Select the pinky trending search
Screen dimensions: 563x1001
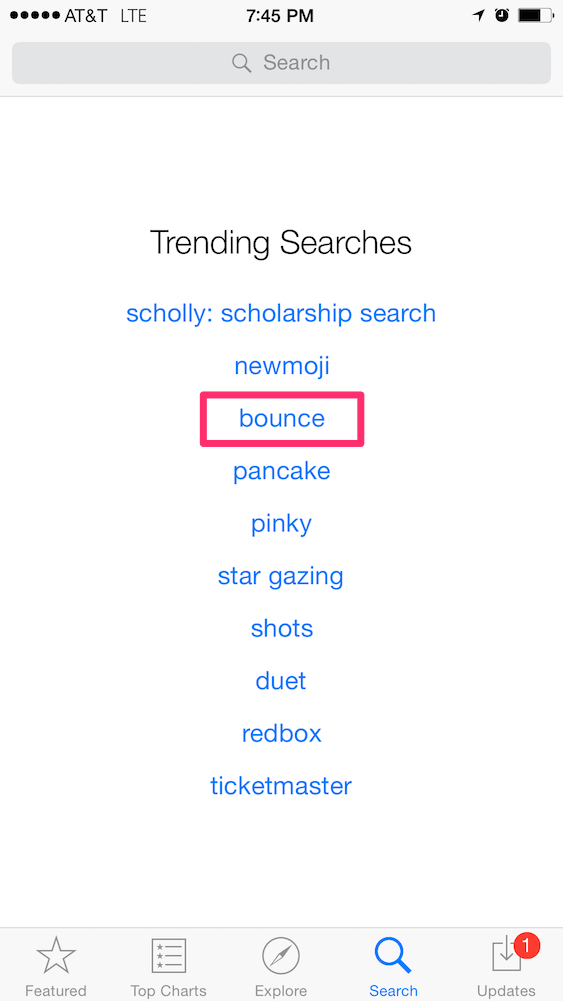coord(282,524)
